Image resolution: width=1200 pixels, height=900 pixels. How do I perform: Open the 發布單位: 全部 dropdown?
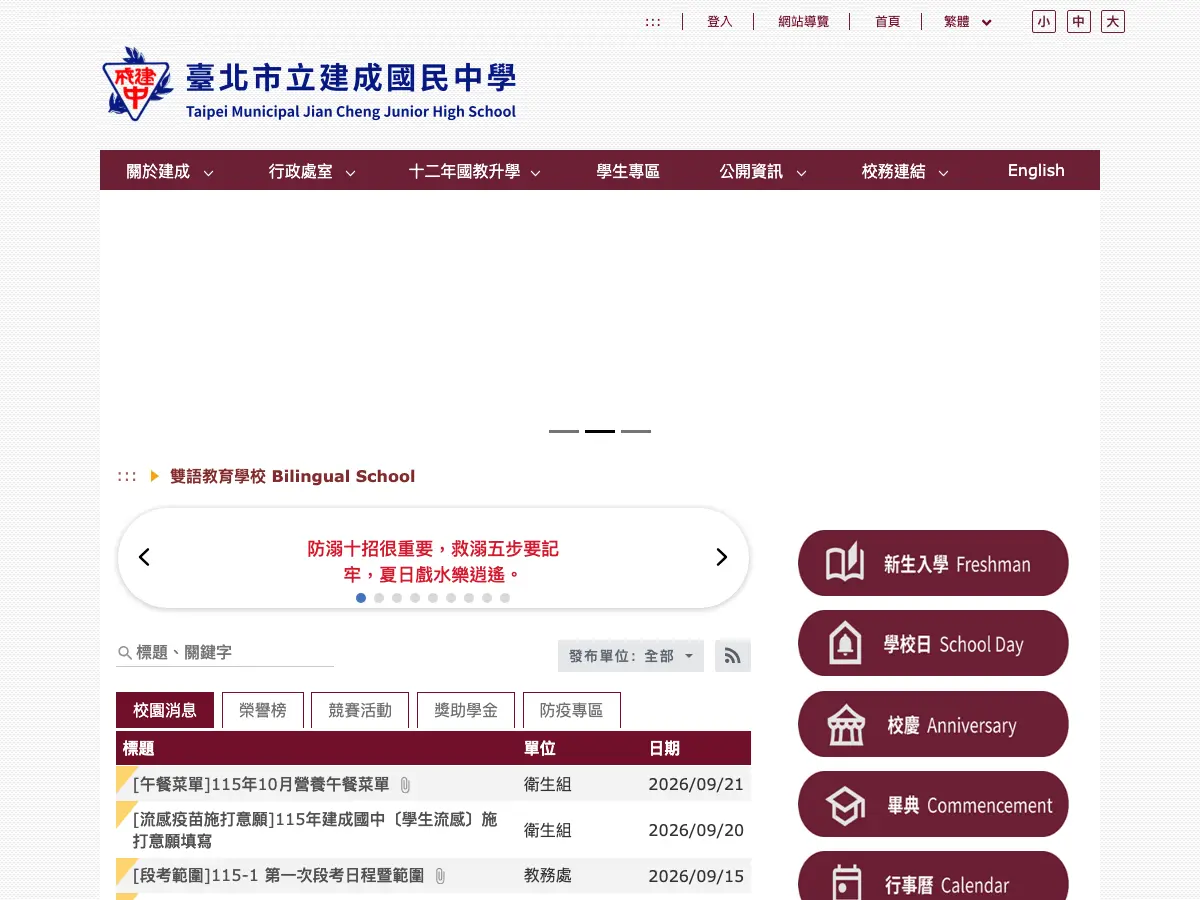pos(631,656)
